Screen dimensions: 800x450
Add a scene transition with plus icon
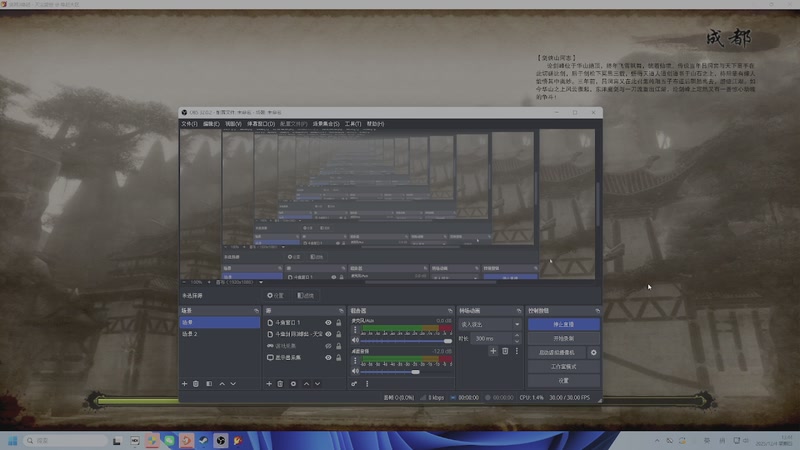pos(493,351)
